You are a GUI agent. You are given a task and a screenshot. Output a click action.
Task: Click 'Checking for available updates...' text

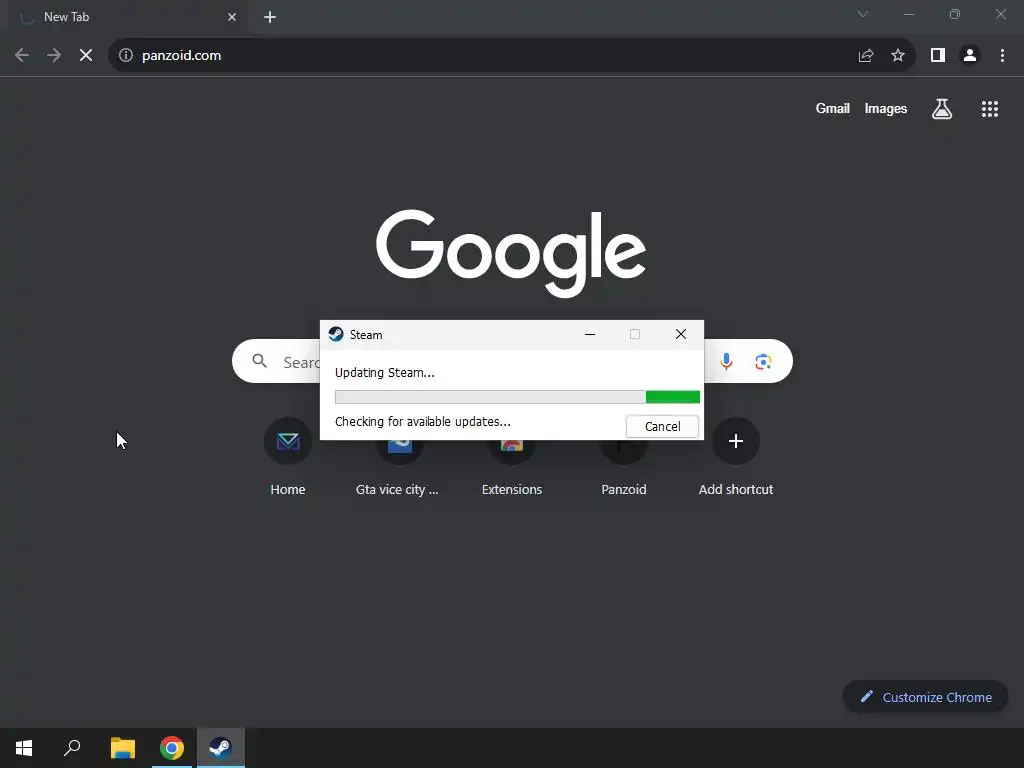[423, 422]
